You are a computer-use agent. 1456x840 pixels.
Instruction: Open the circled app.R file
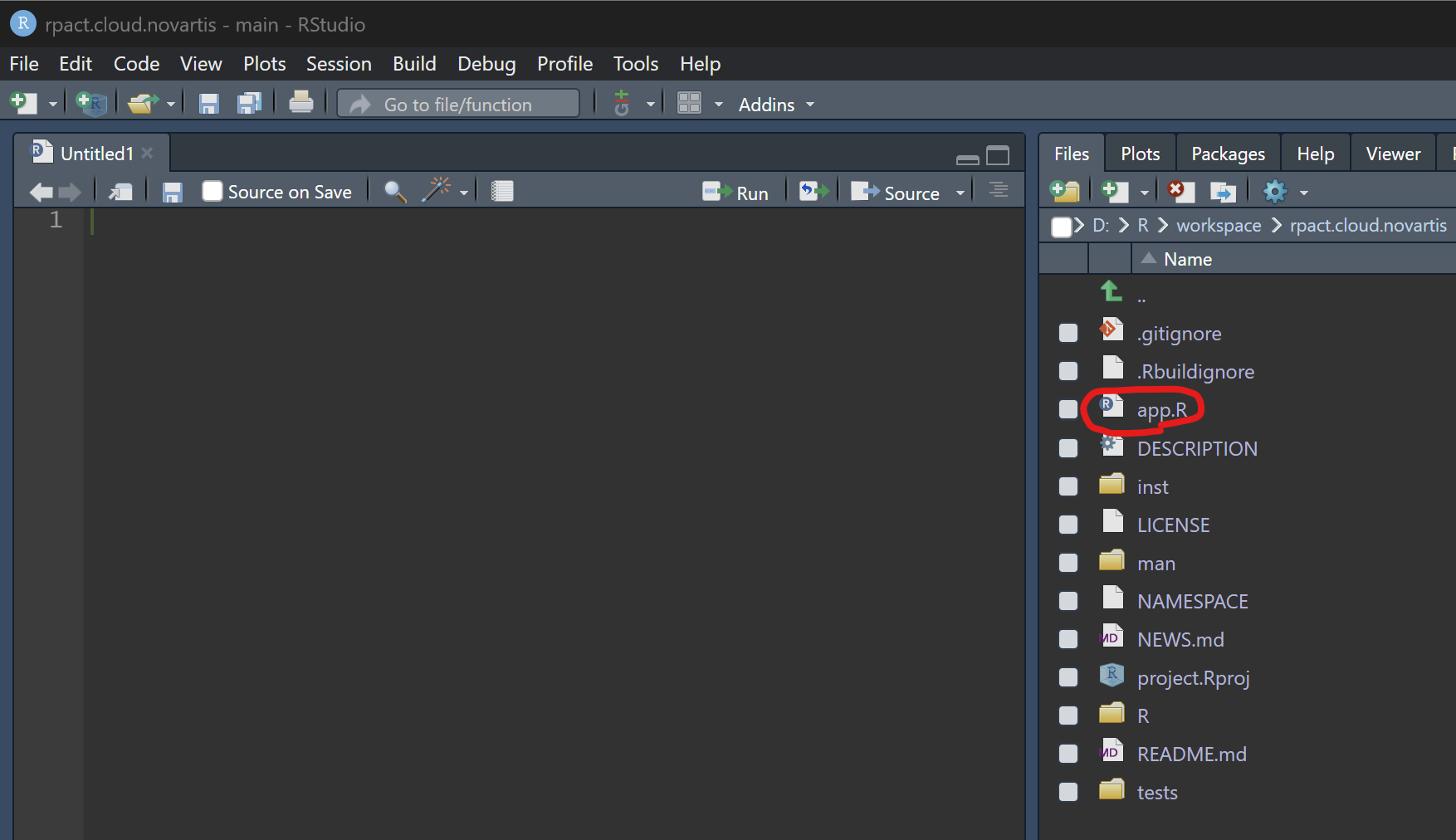(1163, 409)
